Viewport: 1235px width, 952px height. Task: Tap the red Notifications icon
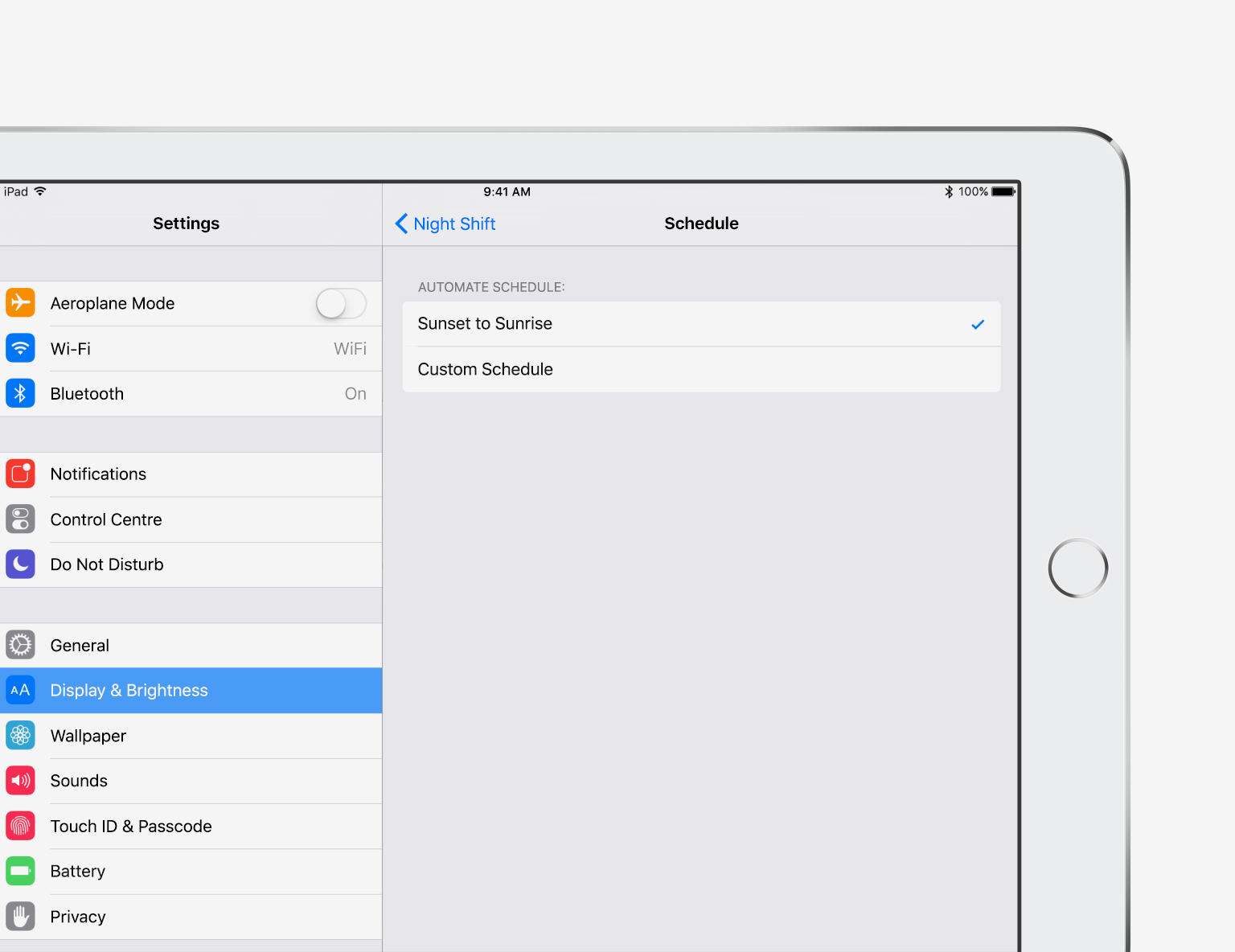20,474
